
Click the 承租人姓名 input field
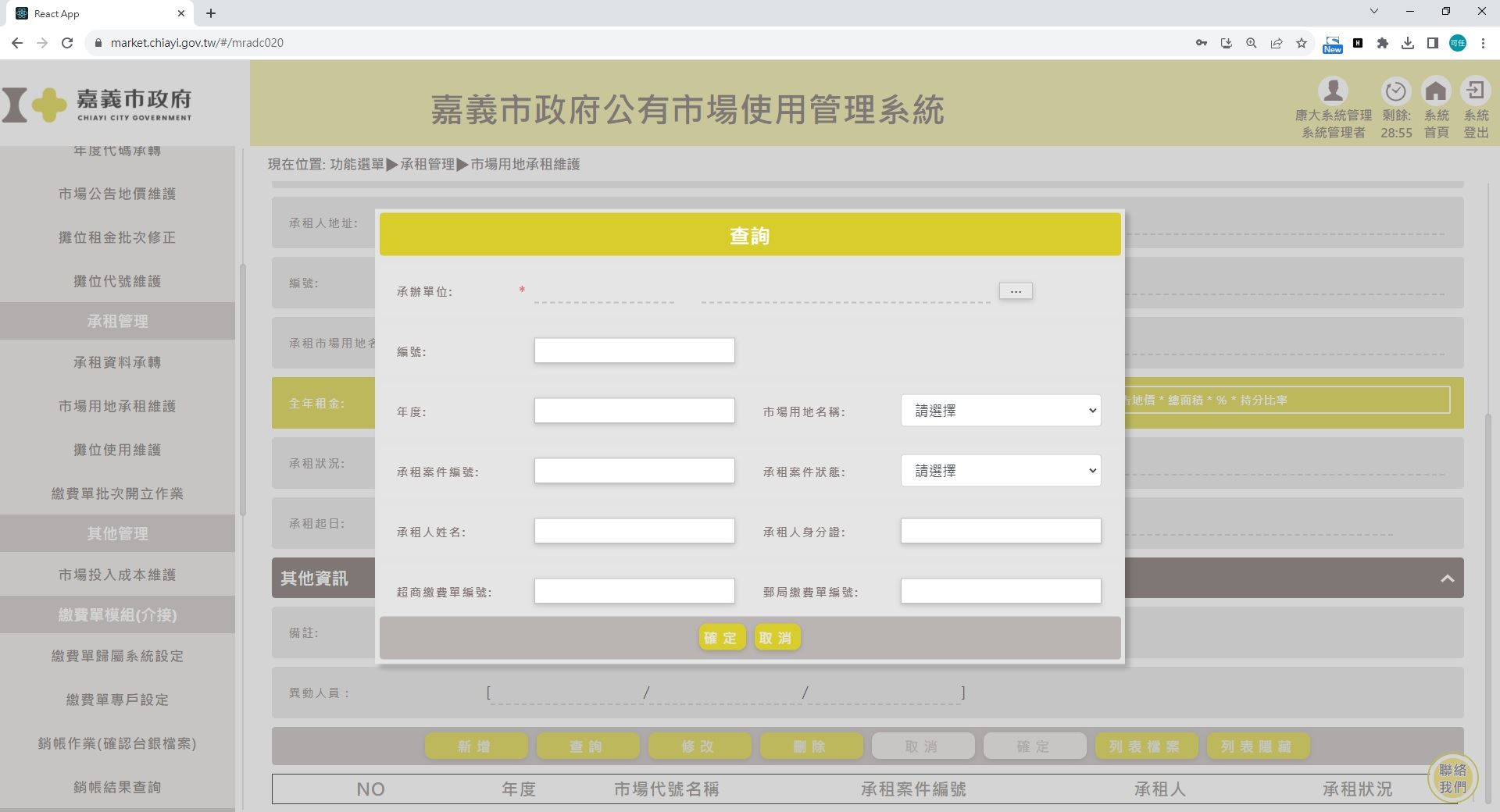634,531
